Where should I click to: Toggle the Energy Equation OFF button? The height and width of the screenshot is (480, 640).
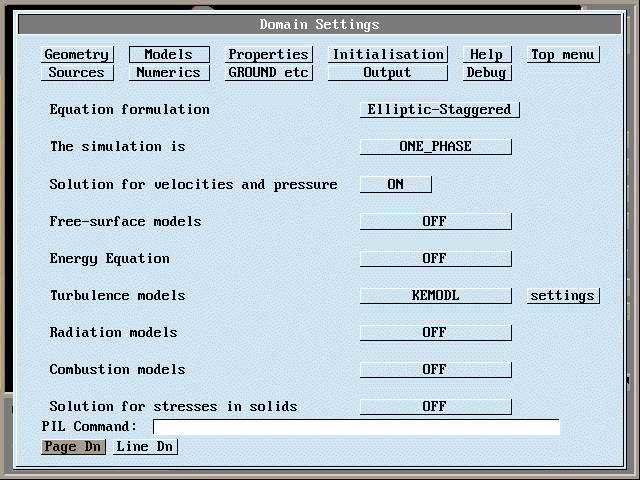tap(435, 258)
